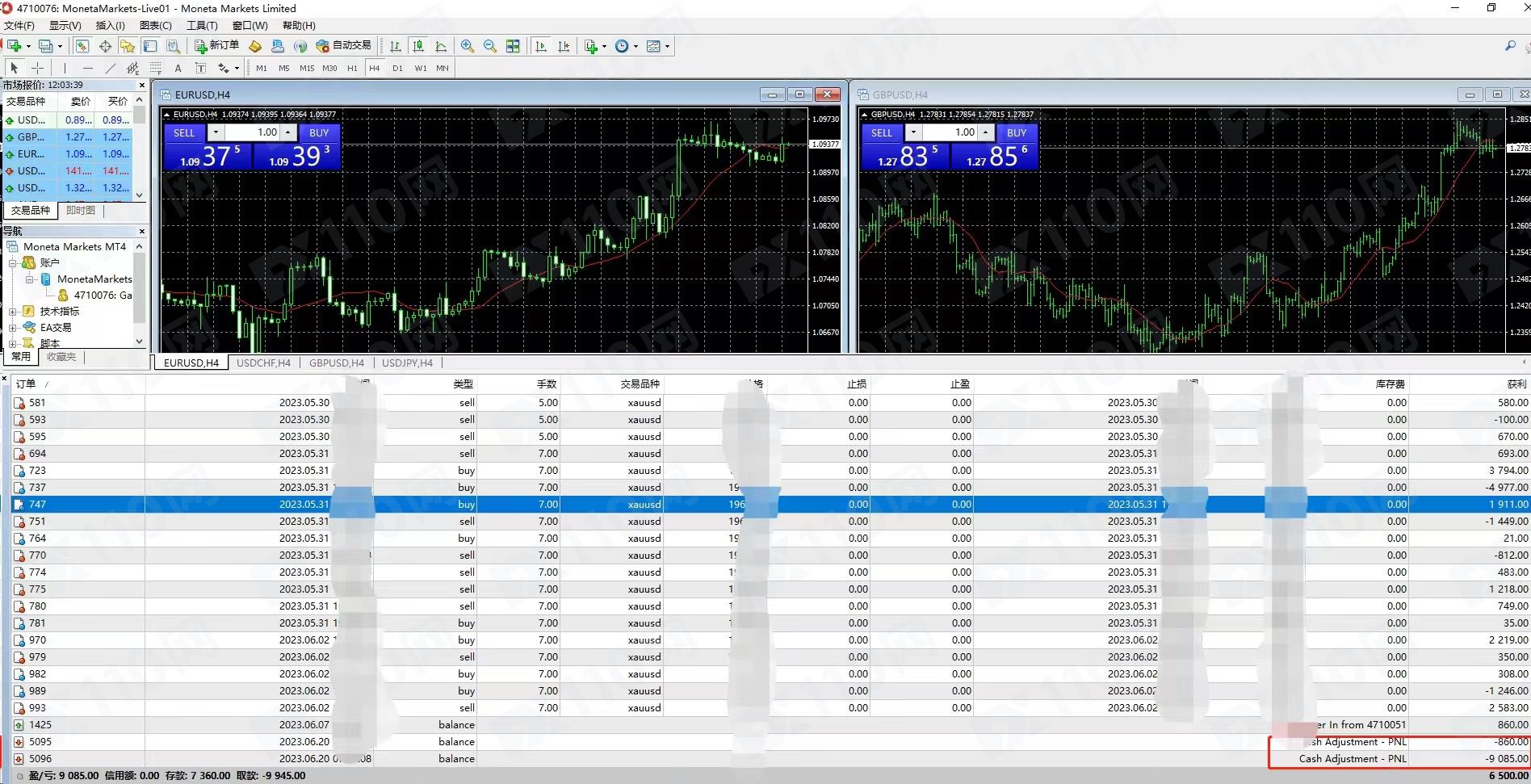Screen dimensions: 1531x784
Task: Open profiles dropdown arrow
Action: pos(60,46)
